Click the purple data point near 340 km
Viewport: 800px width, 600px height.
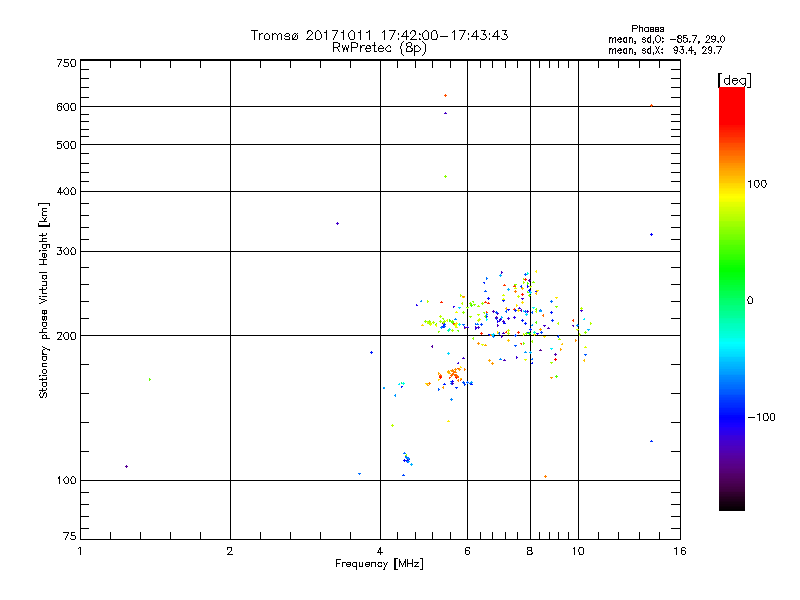coord(337,223)
